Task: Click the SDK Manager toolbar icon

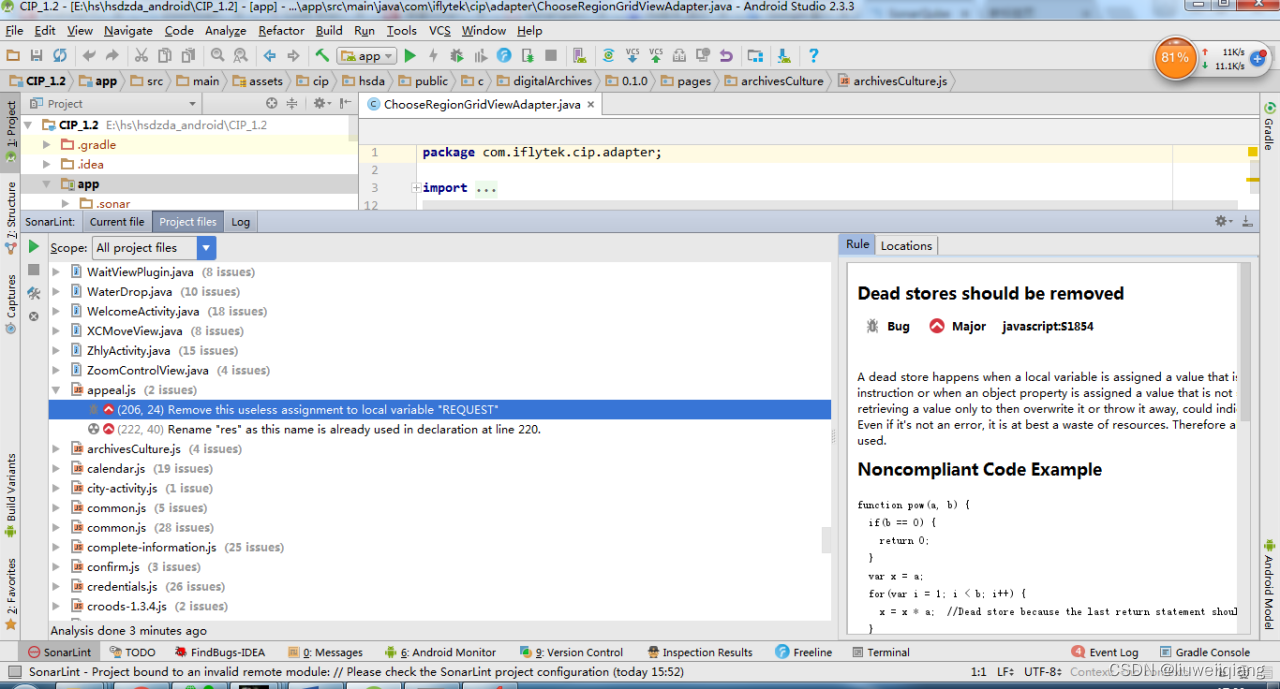Action: click(x=783, y=56)
